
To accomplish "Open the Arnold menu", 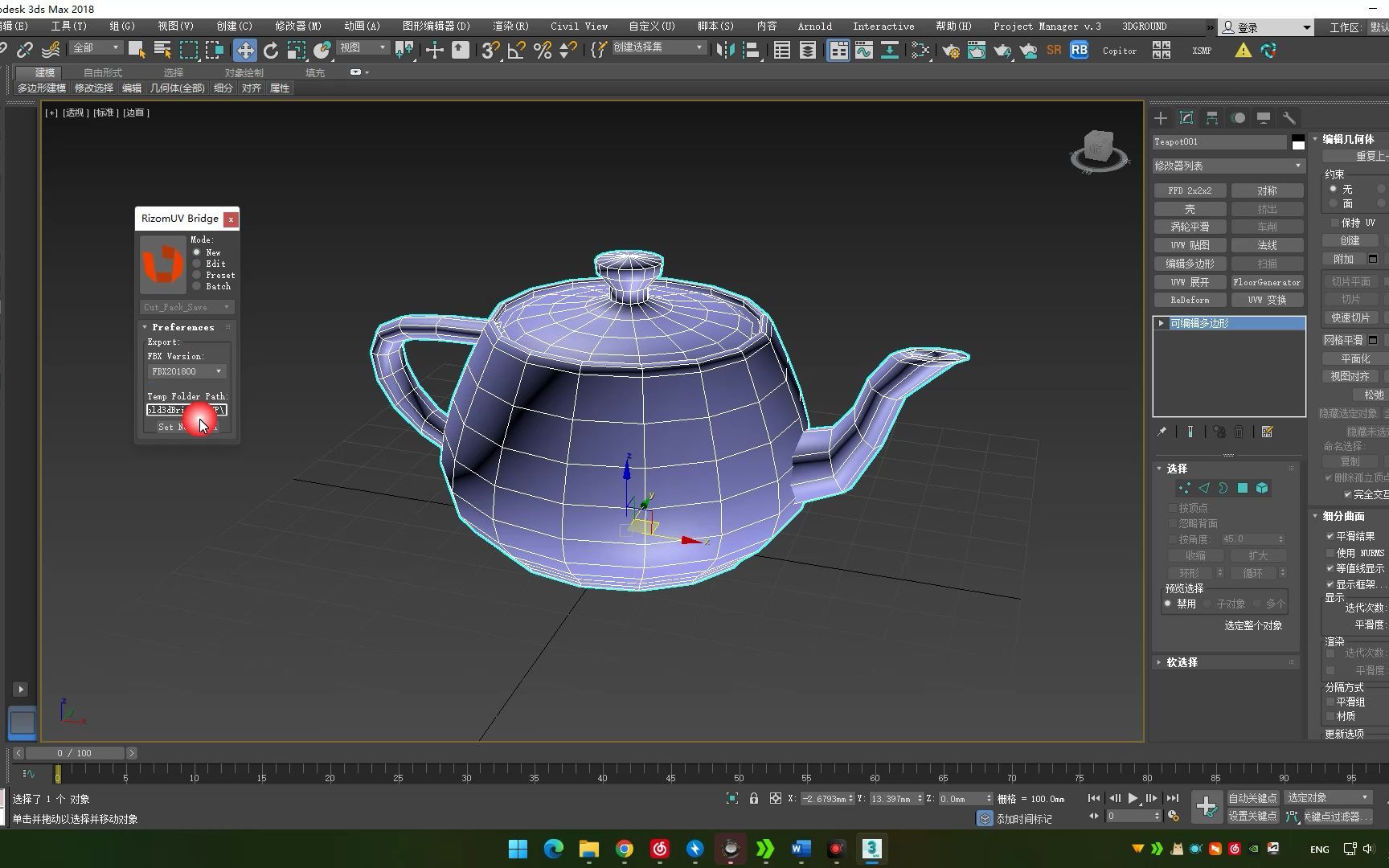I will [x=814, y=27].
